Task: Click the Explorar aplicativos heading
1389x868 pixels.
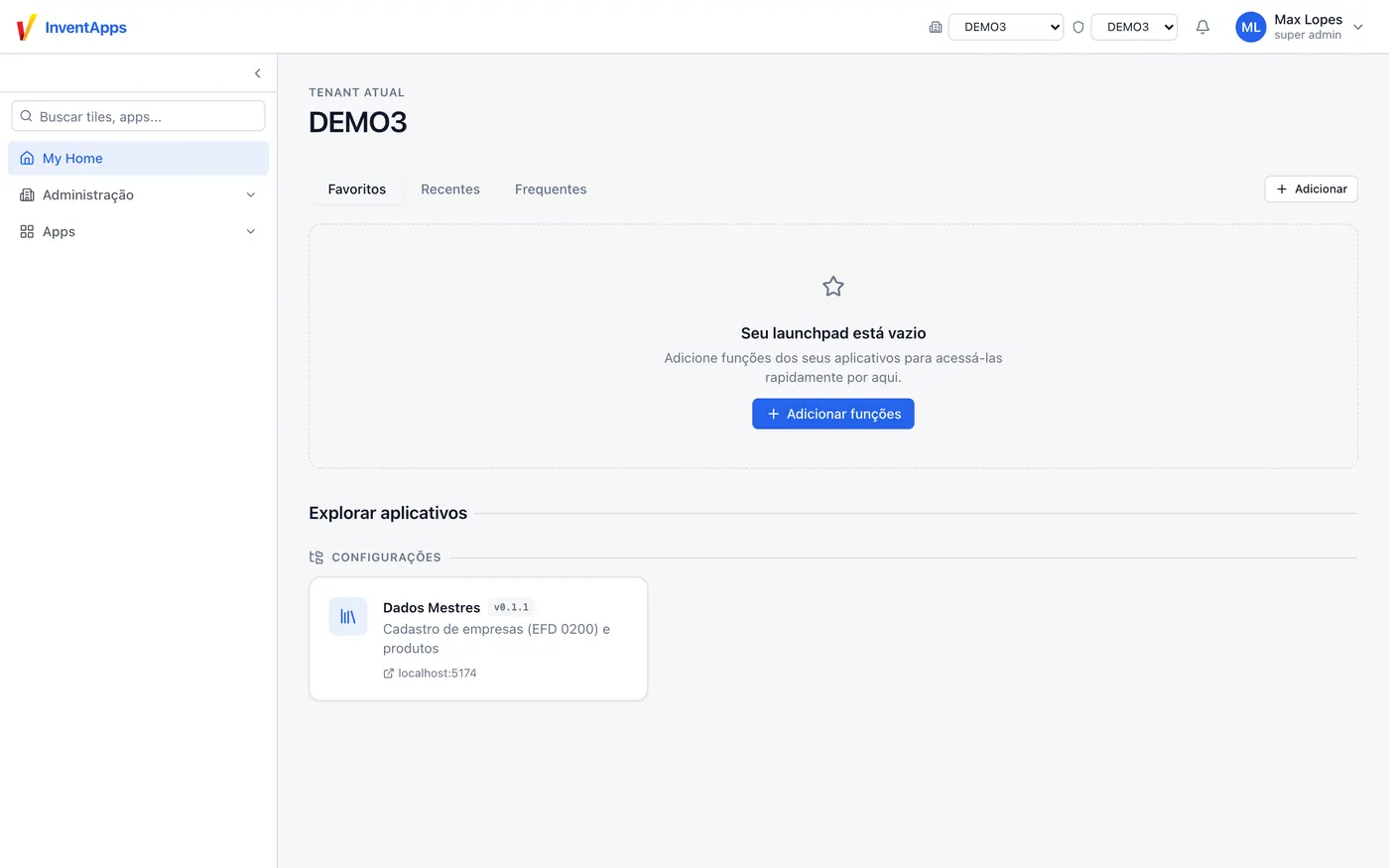Action: coord(388,513)
